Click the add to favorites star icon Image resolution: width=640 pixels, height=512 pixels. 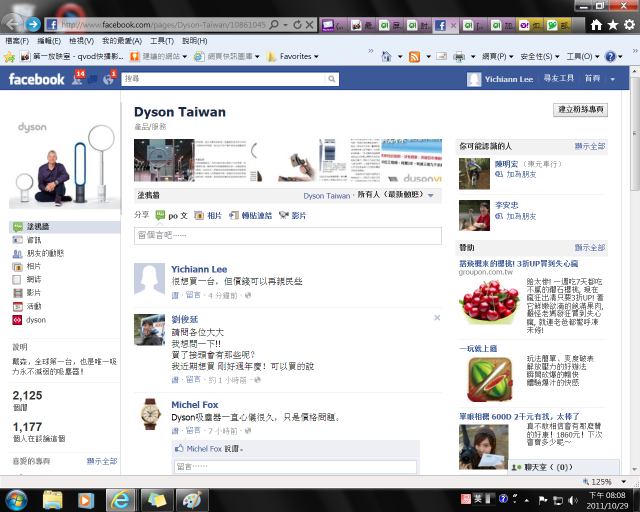(x=9, y=57)
